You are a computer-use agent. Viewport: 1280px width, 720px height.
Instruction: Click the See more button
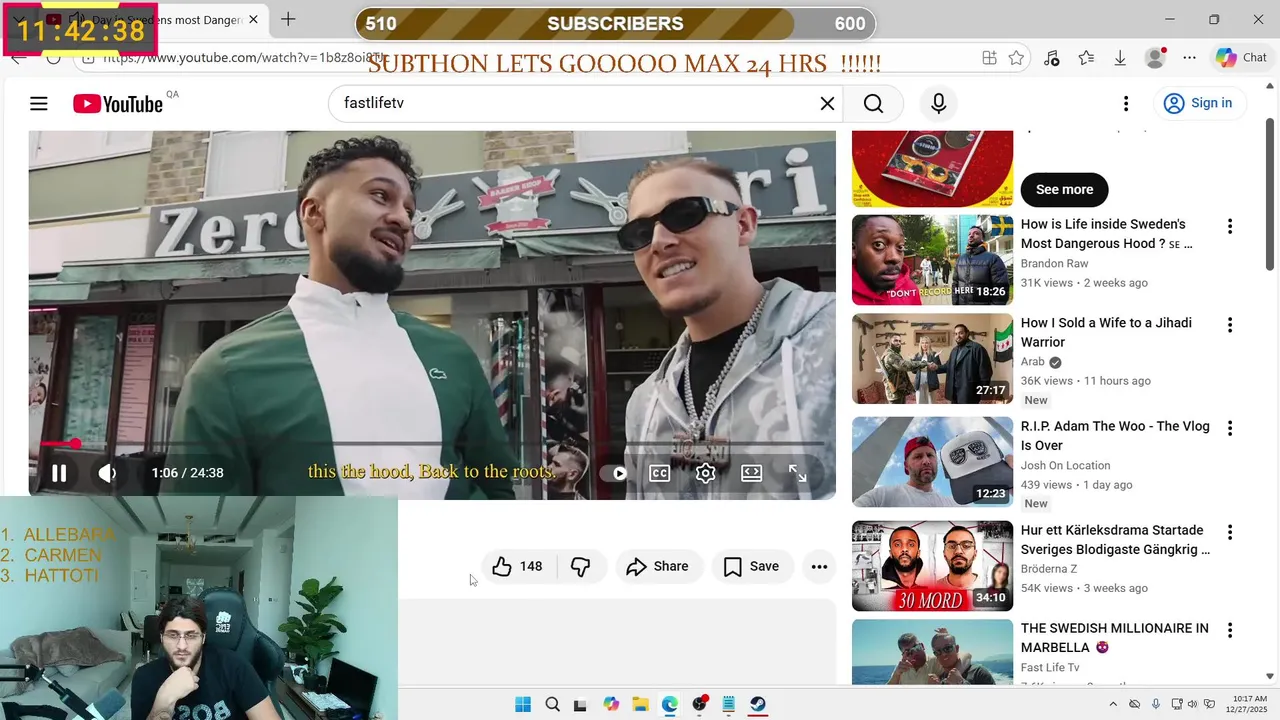point(1064,189)
